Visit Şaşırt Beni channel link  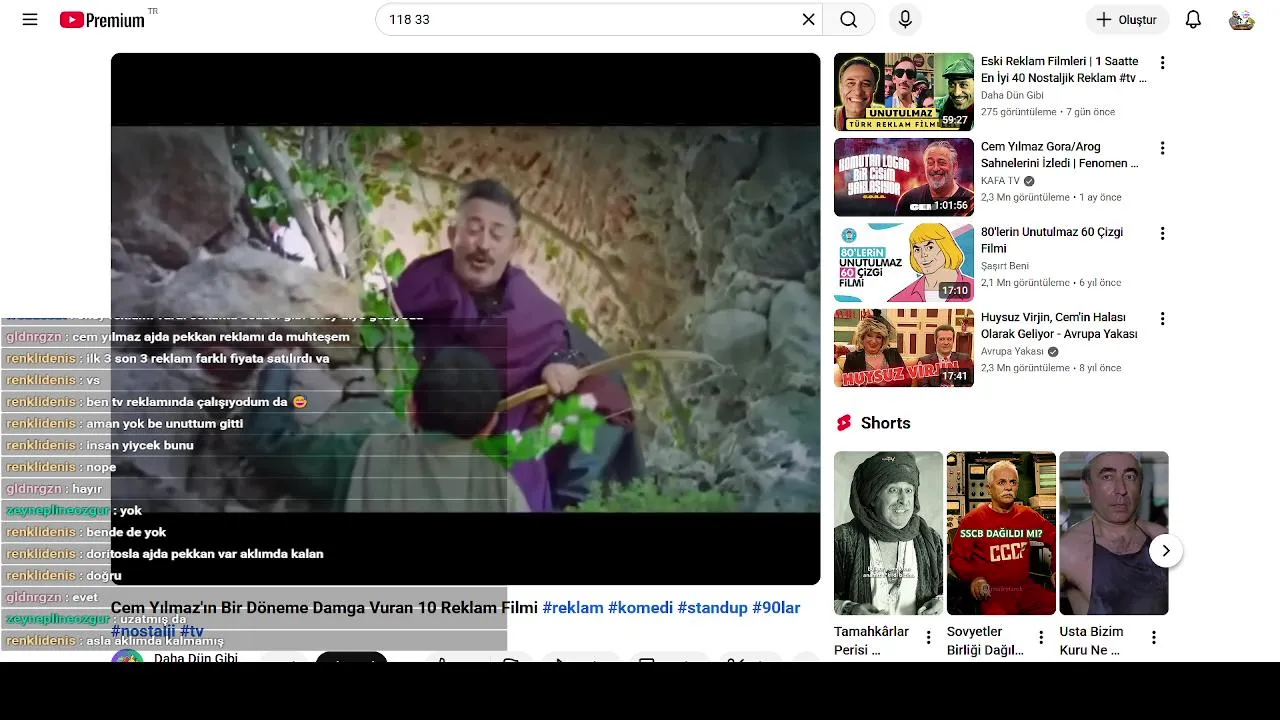(x=1005, y=267)
